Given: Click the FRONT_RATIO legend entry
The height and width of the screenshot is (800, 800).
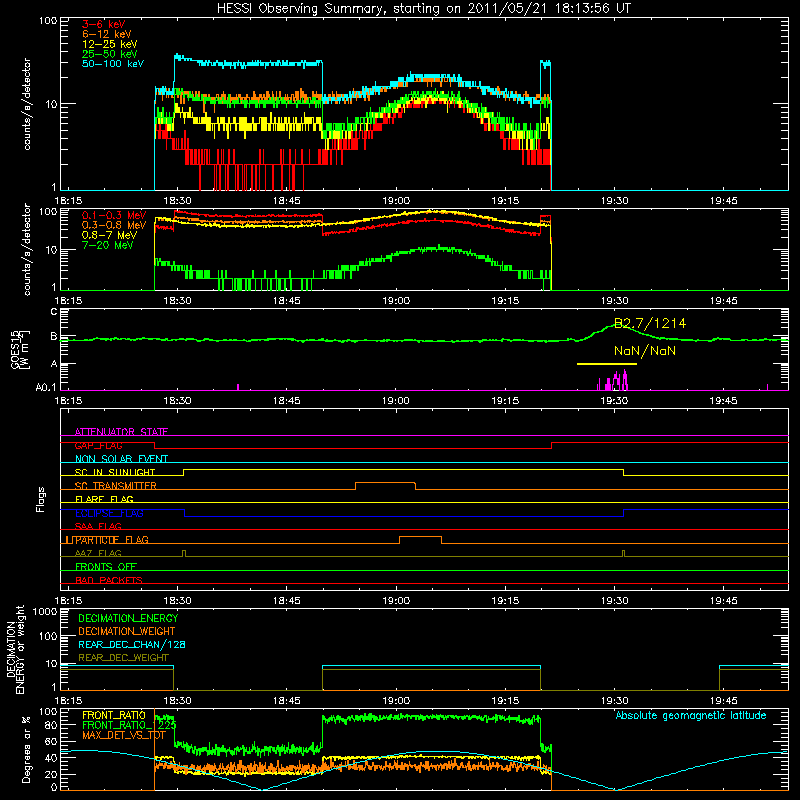Looking at the screenshot, I should click(x=114, y=715).
